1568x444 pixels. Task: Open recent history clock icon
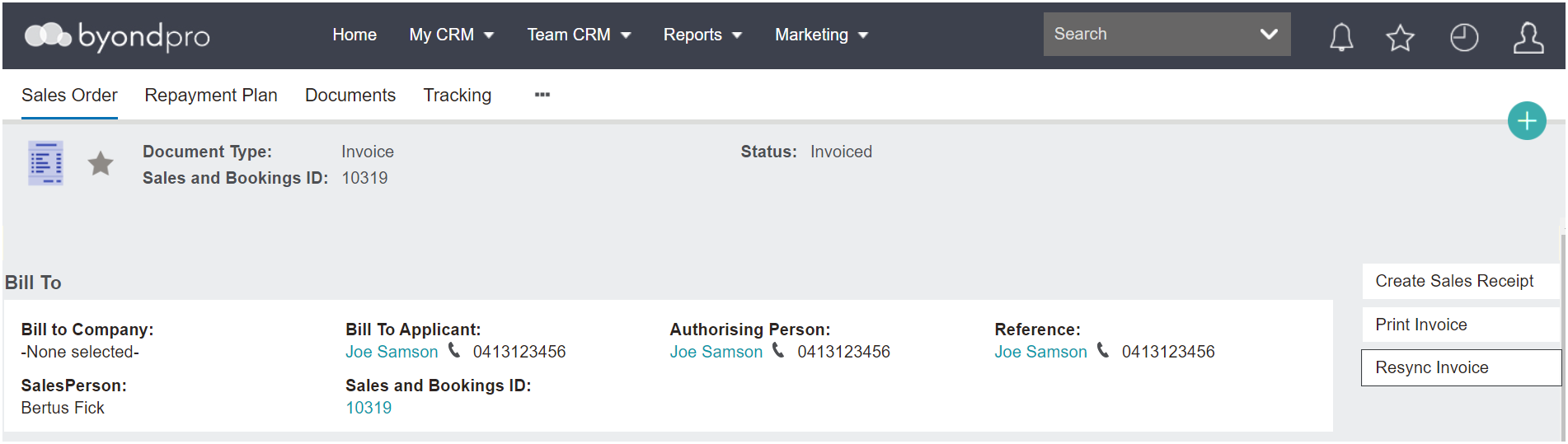coord(1464,37)
